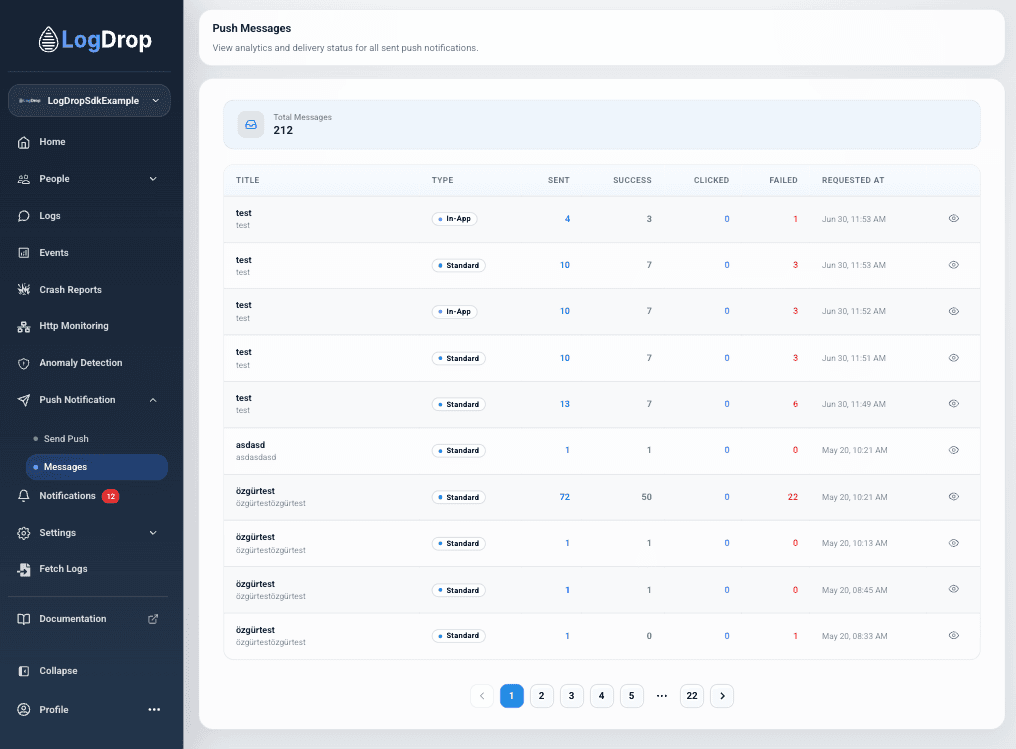View details of May 20, 08:33 AM message
This screenshot has height=749, width=1016.
point(954,636)
